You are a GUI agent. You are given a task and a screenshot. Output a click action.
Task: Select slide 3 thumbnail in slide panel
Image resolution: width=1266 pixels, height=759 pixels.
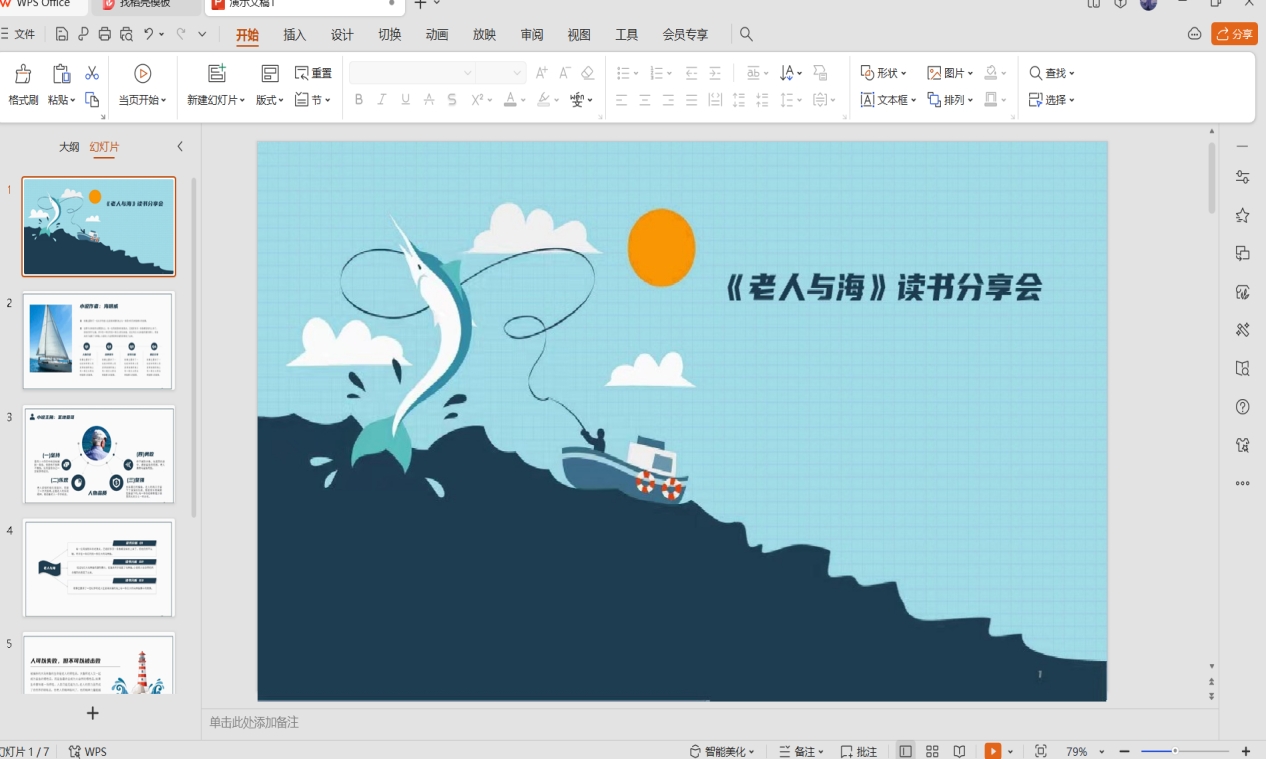[99, 455]
